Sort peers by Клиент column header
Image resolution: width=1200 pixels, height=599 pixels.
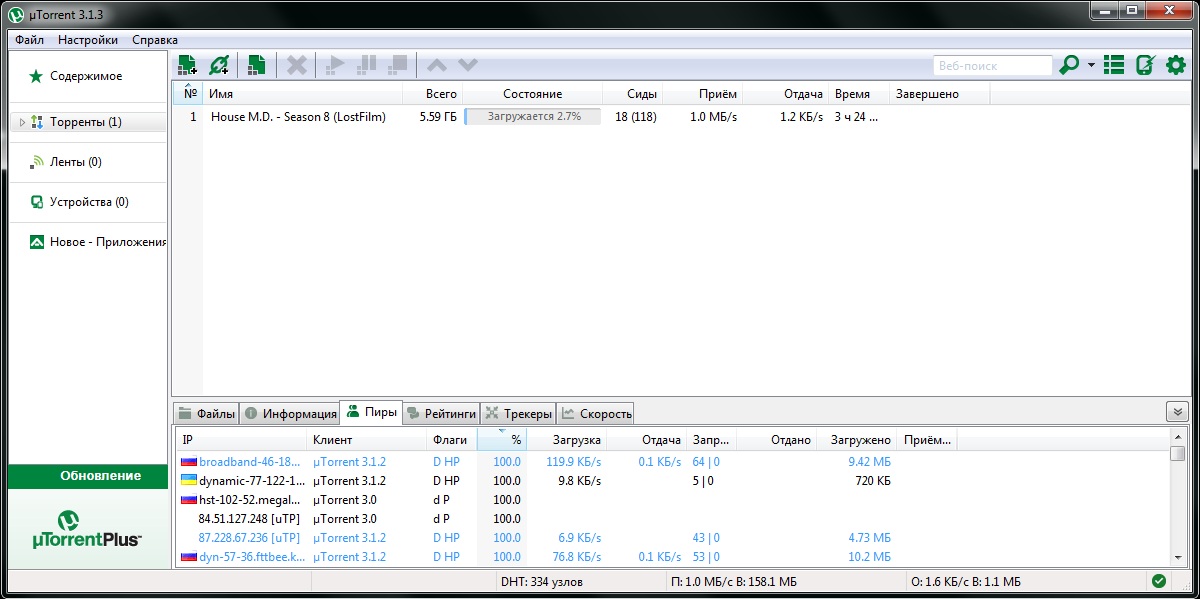point(367,440)
